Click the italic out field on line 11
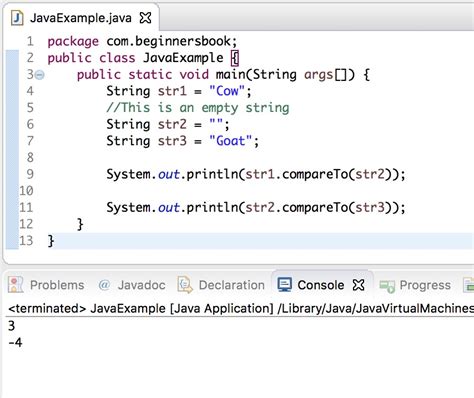 click(x=169, y=208)
